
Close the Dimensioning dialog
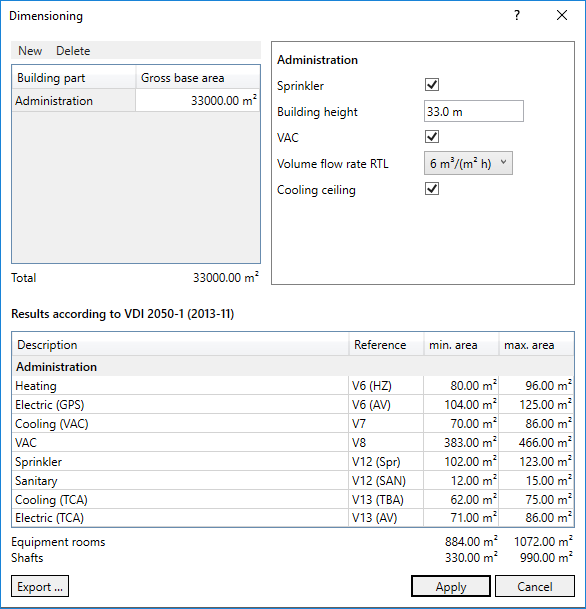(562, 16)
